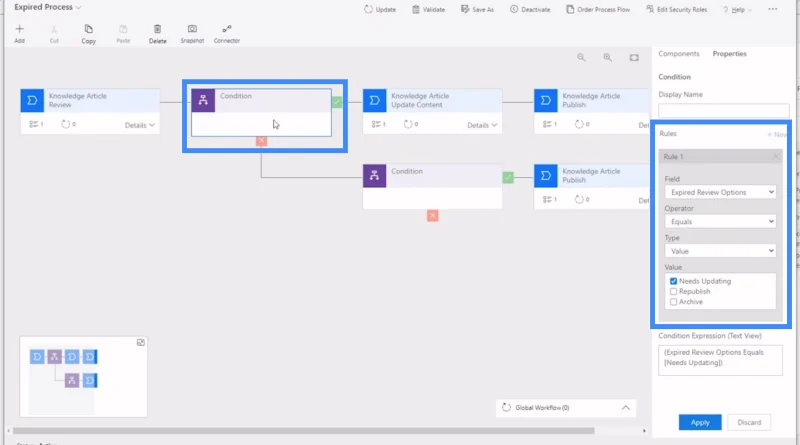Click the Apply button
Image resolution: width=800 pixels, height=445 pixels.
pyautogui.click(x=700, y=422)
